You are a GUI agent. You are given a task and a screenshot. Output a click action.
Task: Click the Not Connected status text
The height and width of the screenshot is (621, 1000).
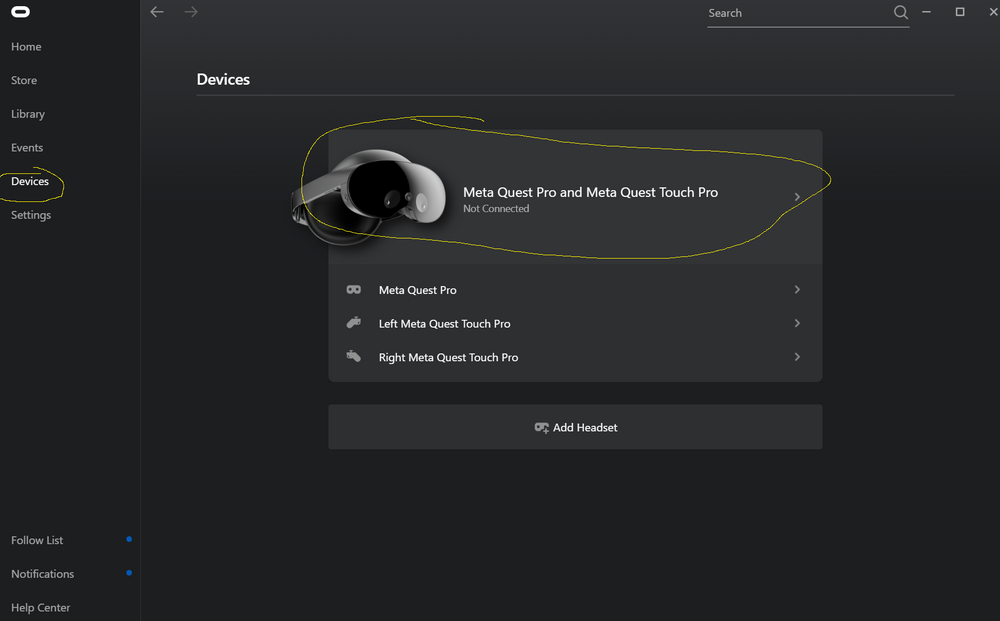tap(496, 208)
